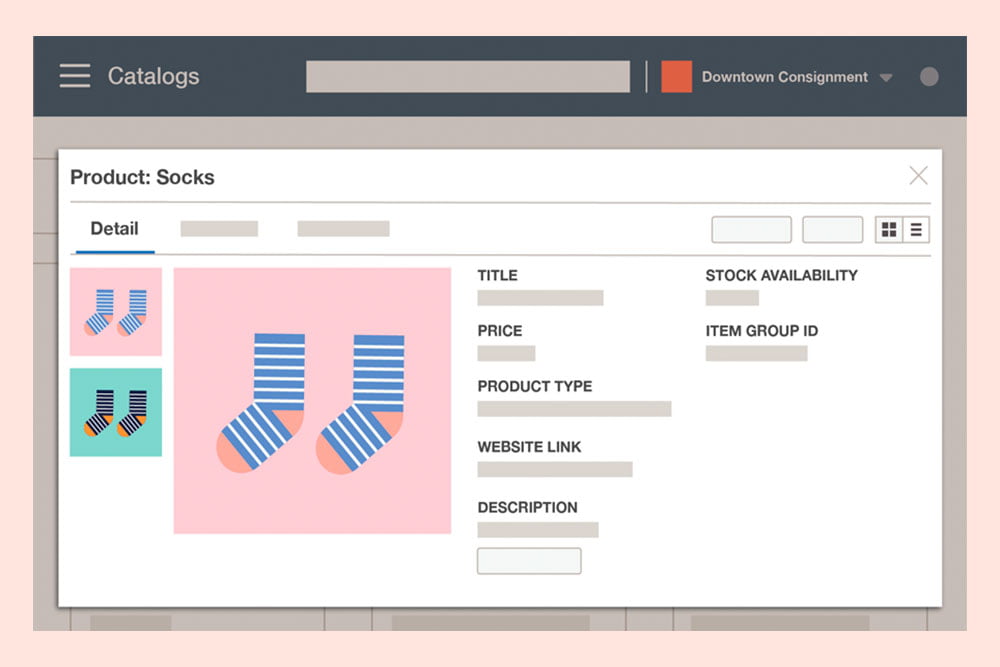Viewport: 1000px width, 667px height.
Task: Click the large product image preview
Action: click(x=311, y=398)
